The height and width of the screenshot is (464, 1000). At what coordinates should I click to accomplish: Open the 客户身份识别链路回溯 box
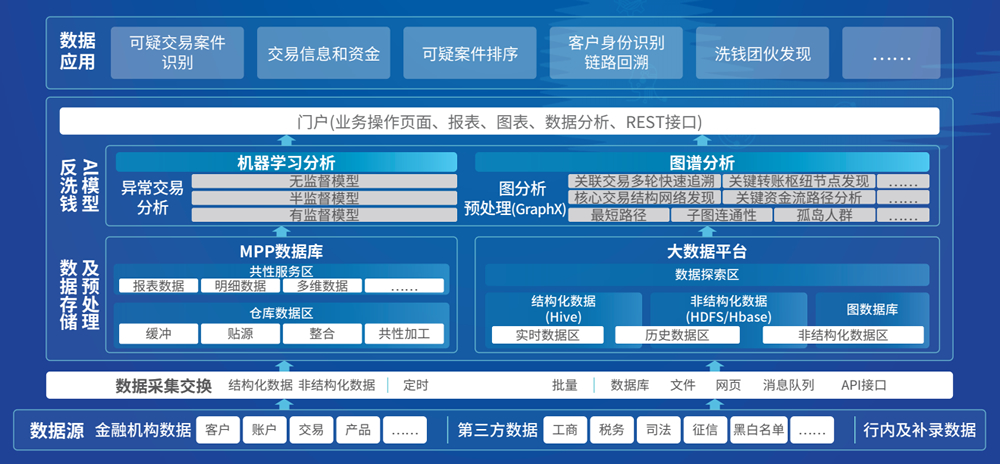[616, 53]
